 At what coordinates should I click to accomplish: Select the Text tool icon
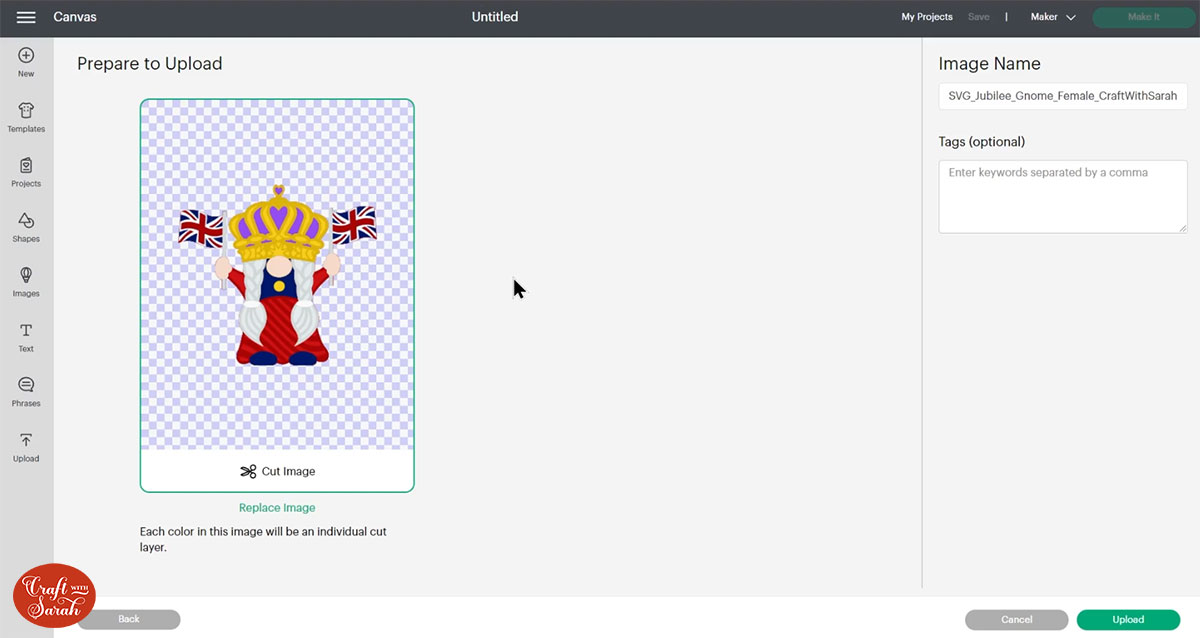click(x=26, y=333)
